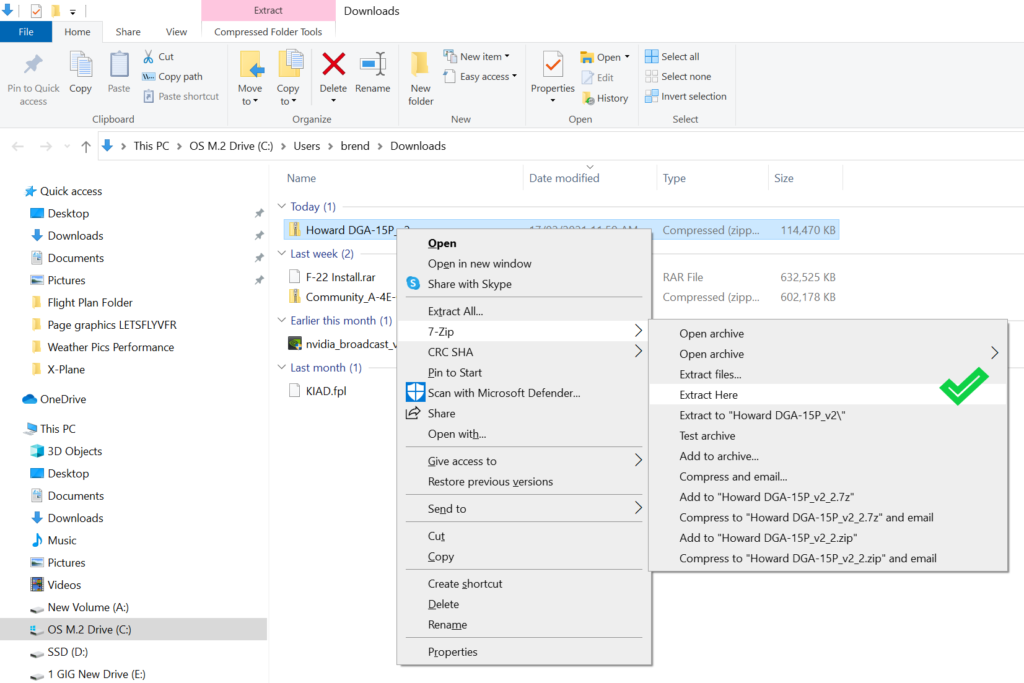The image size is (1024, 683).
Task: Select the F-22 Install.rar file
Action: click(340, 277)
